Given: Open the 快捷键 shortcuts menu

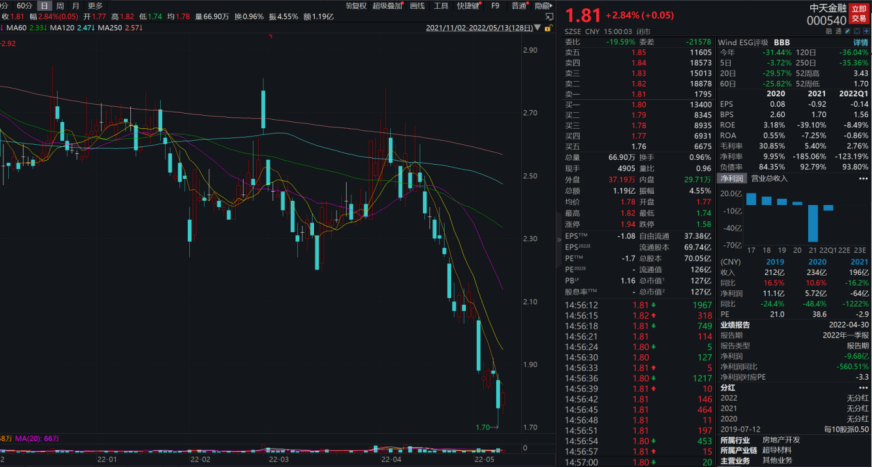Looking at the screenshot, I should 468,6.
